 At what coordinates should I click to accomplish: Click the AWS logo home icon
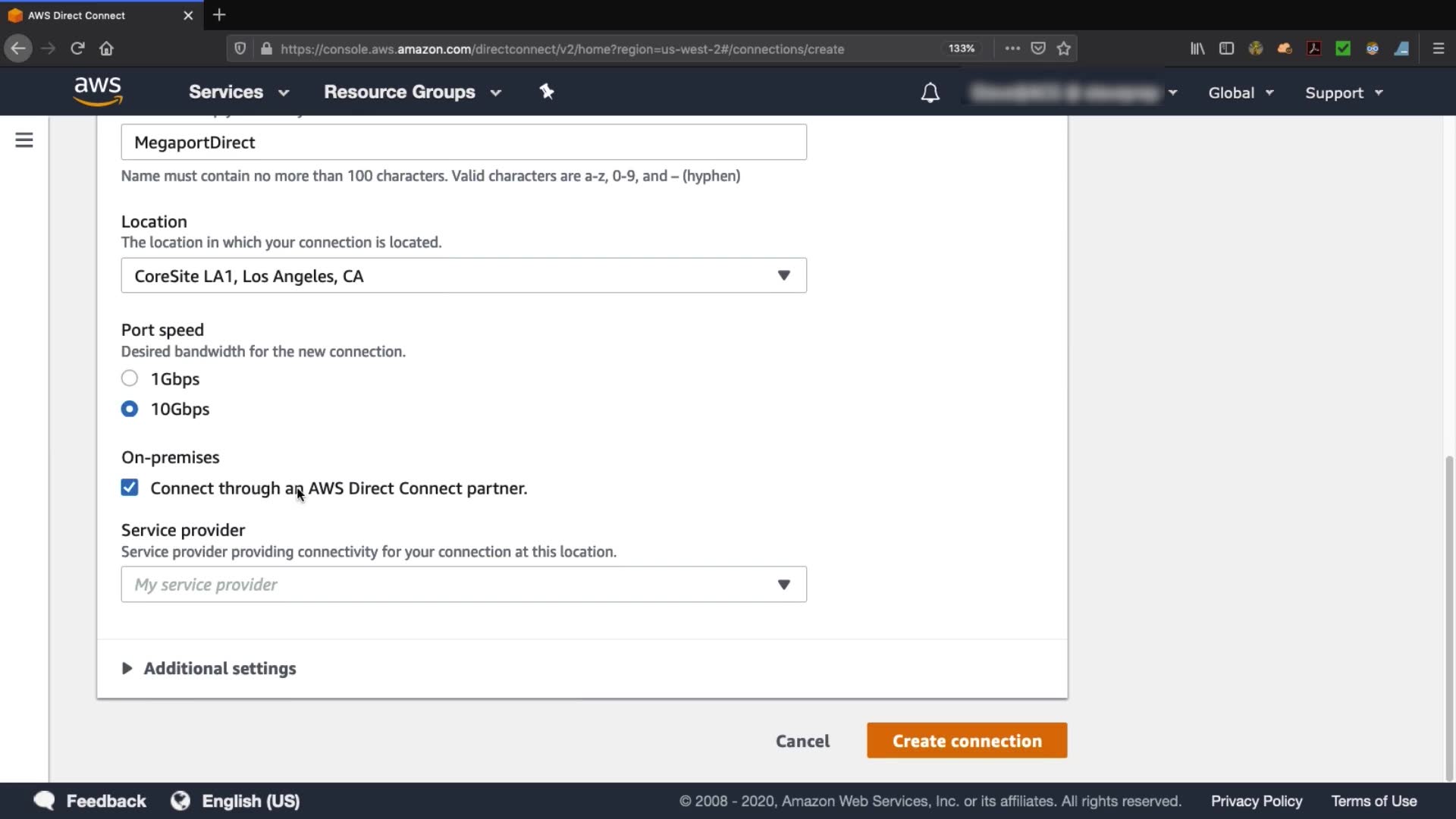click(x=98, y=91)
